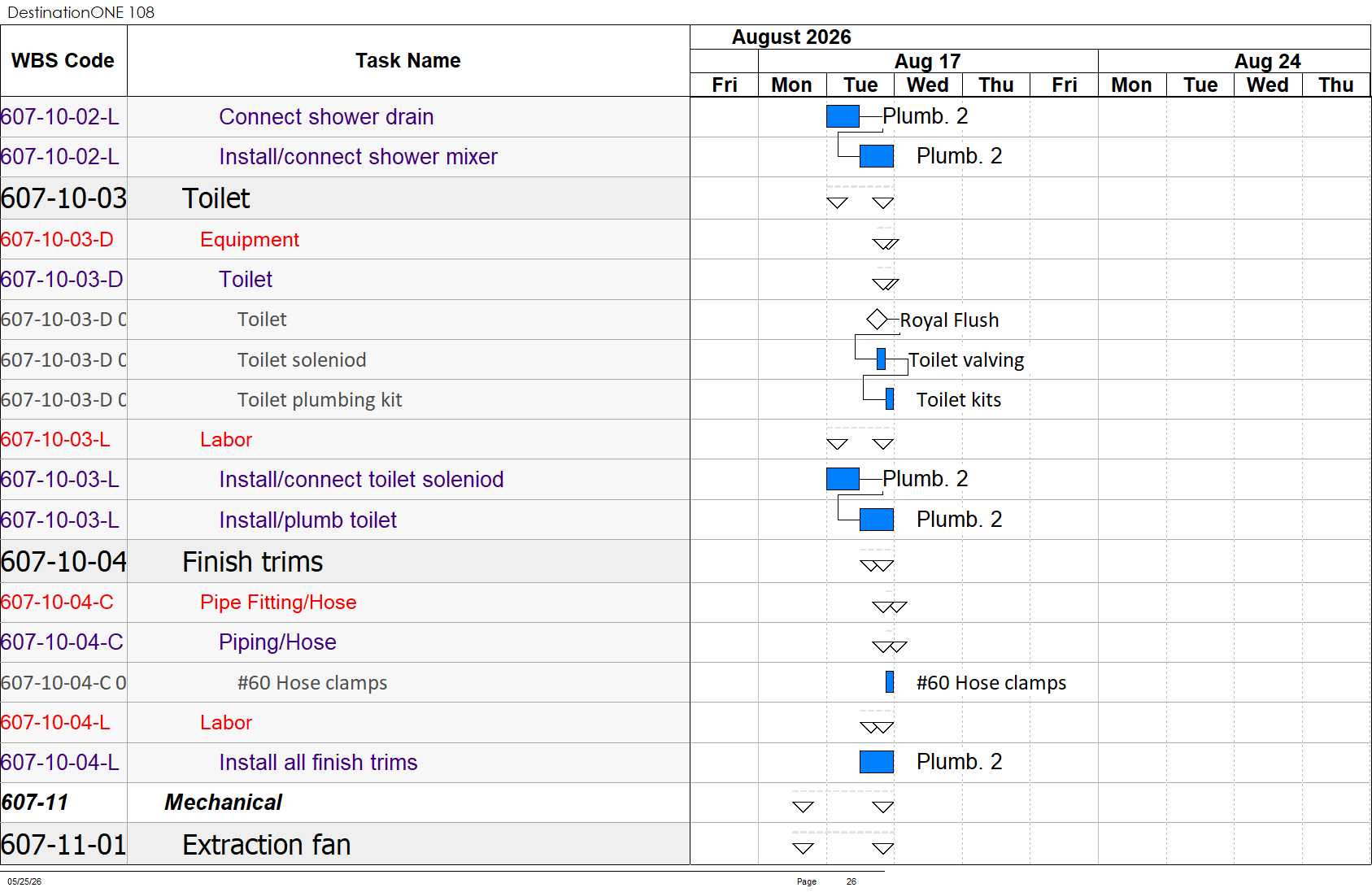Image resolution: width=1372 pixels, height=892 pixels.
Task: Select the Extraction fan group row
Action: pyautogui.click(x=345, y=844)
